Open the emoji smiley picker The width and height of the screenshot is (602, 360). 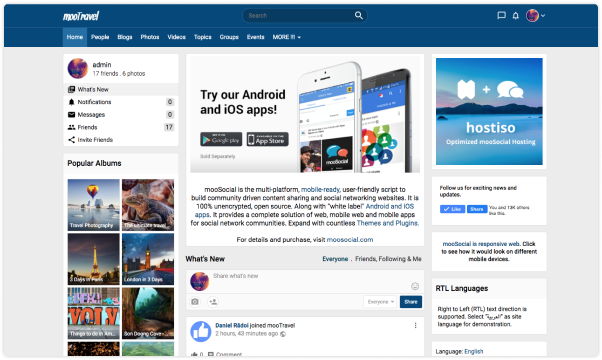[415, 286]
